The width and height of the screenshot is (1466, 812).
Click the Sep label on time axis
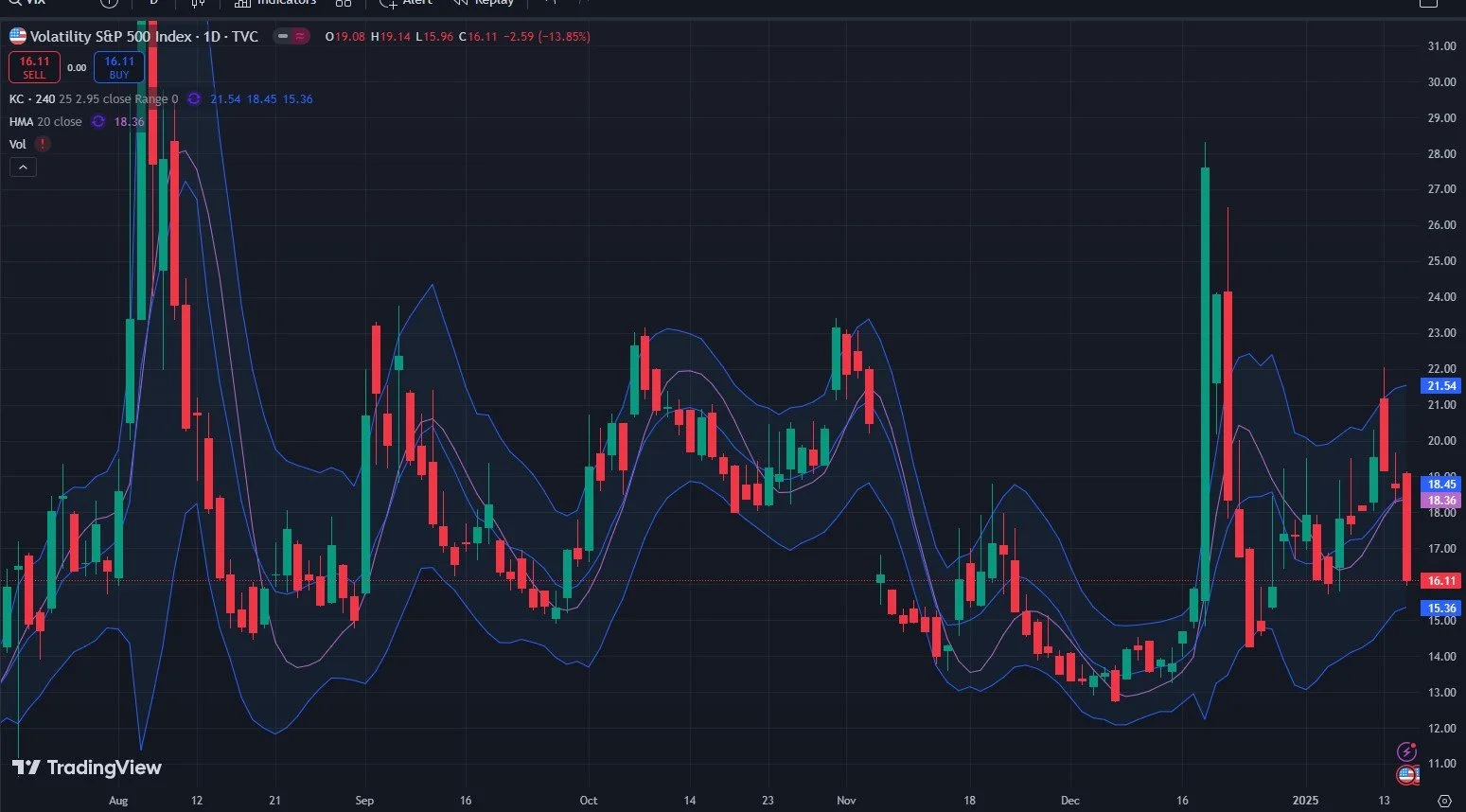tap(364, 801)
